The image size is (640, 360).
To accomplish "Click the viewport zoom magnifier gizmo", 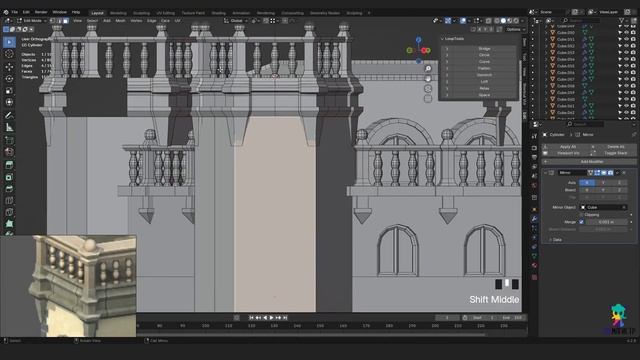I will pos(428,69).
